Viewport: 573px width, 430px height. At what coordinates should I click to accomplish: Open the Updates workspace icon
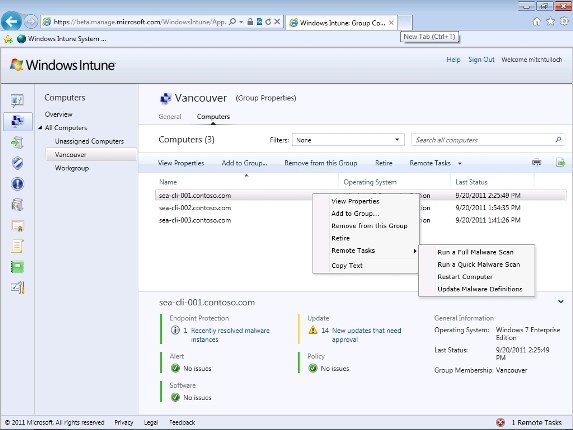[x=17, y=142]
